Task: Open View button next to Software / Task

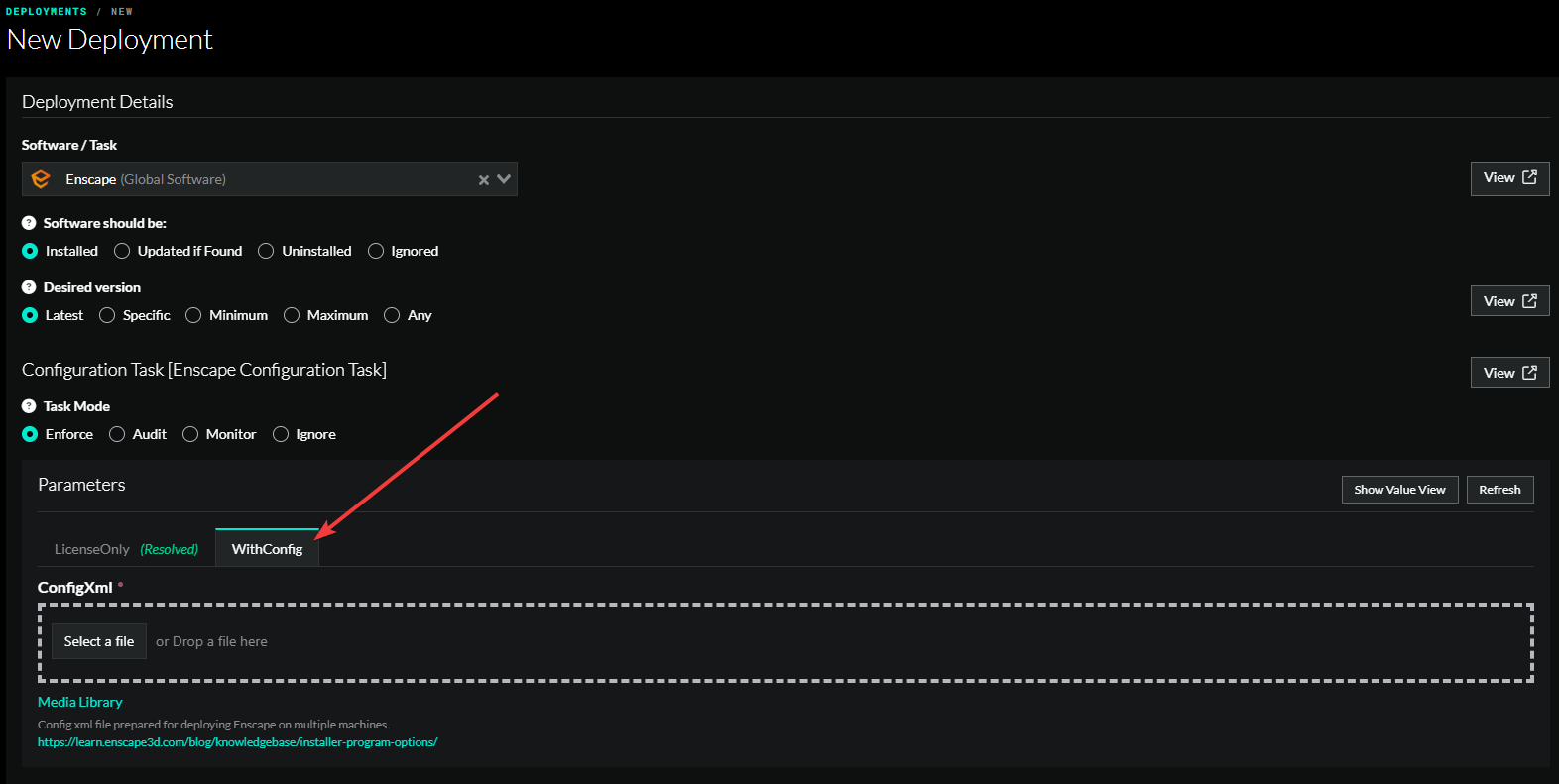Action: (1509, 178)
